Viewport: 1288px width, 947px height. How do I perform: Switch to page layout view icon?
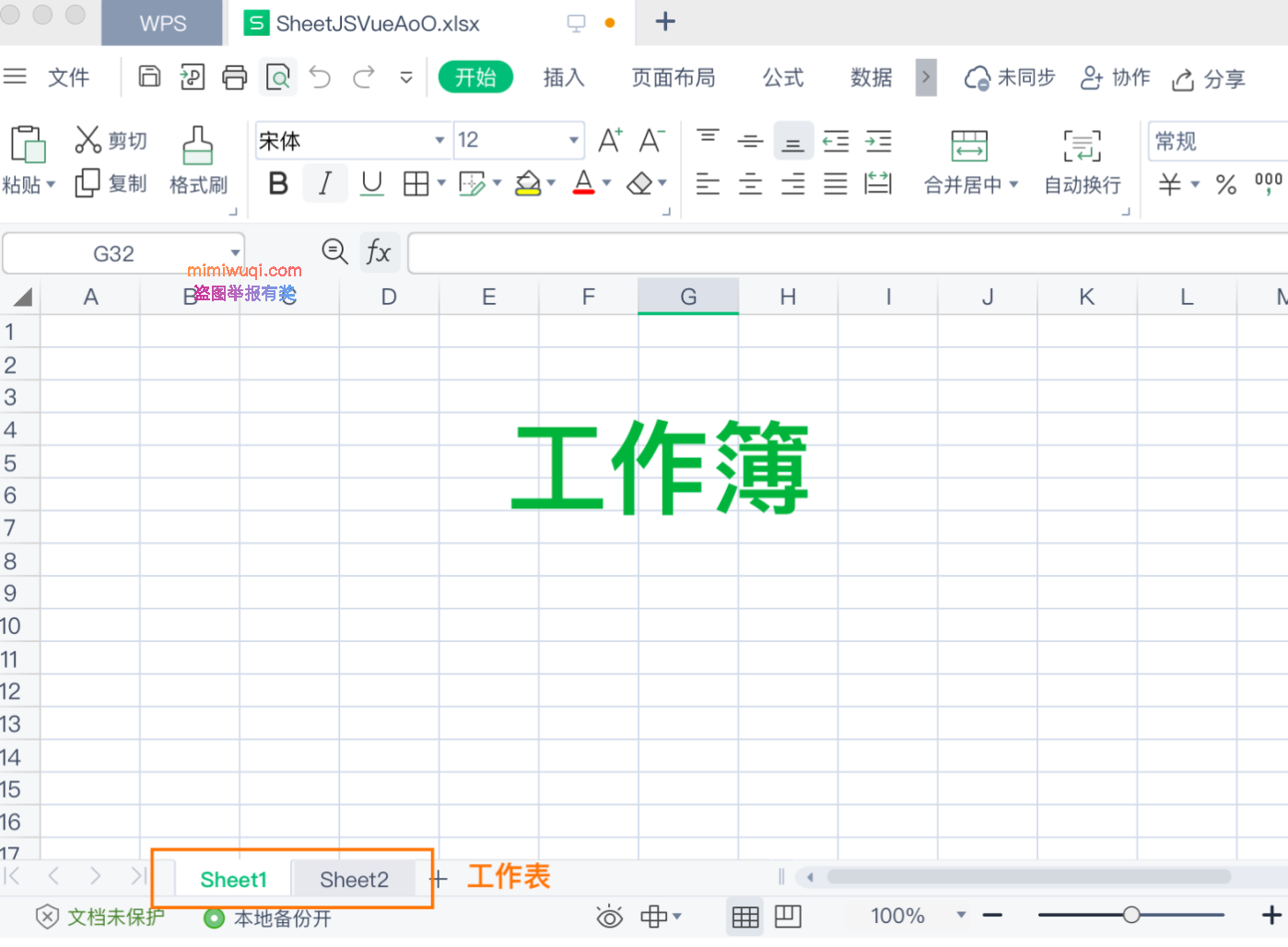click(788, 916)
